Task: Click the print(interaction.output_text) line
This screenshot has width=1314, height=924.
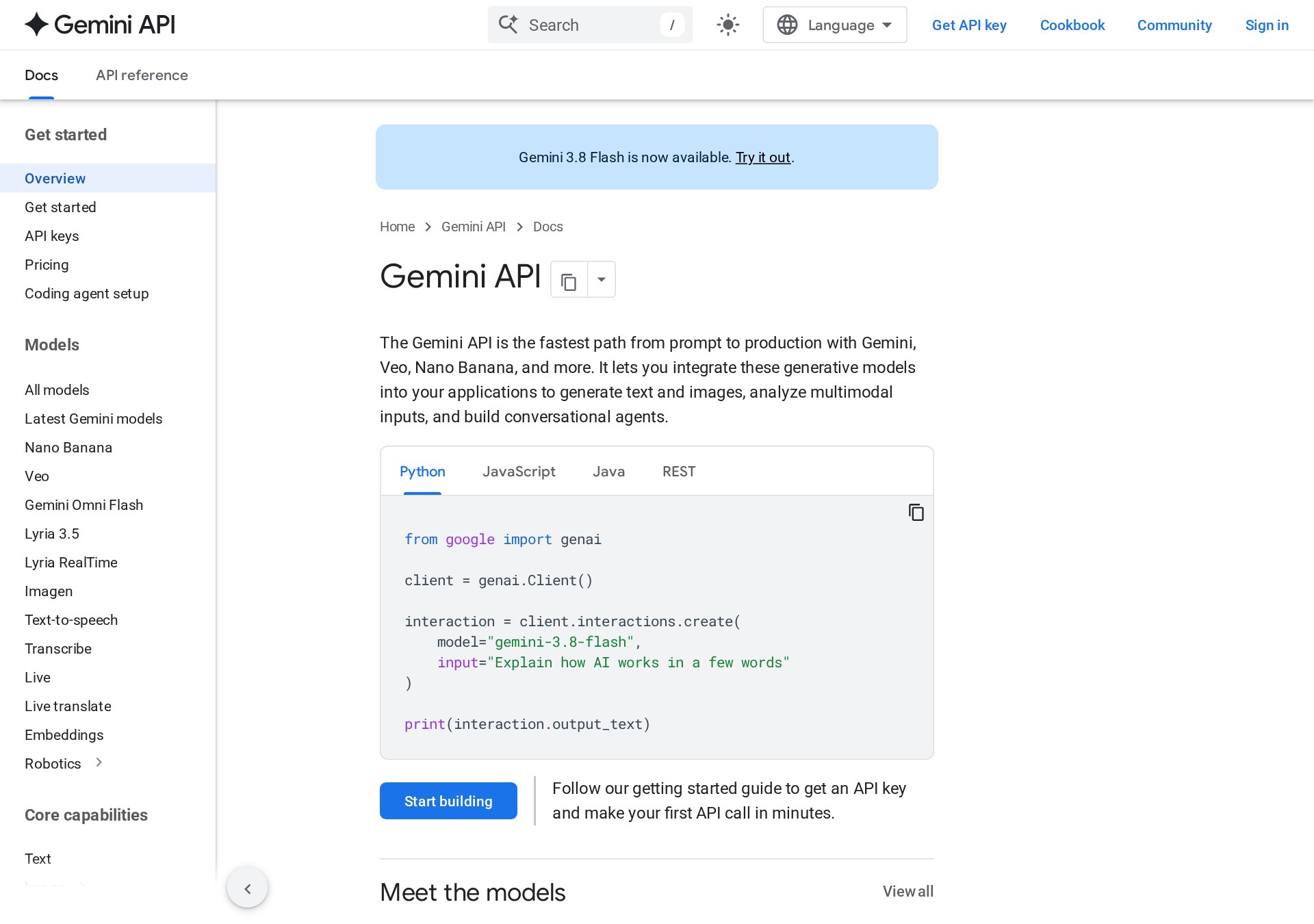Action: coord(527,724)
